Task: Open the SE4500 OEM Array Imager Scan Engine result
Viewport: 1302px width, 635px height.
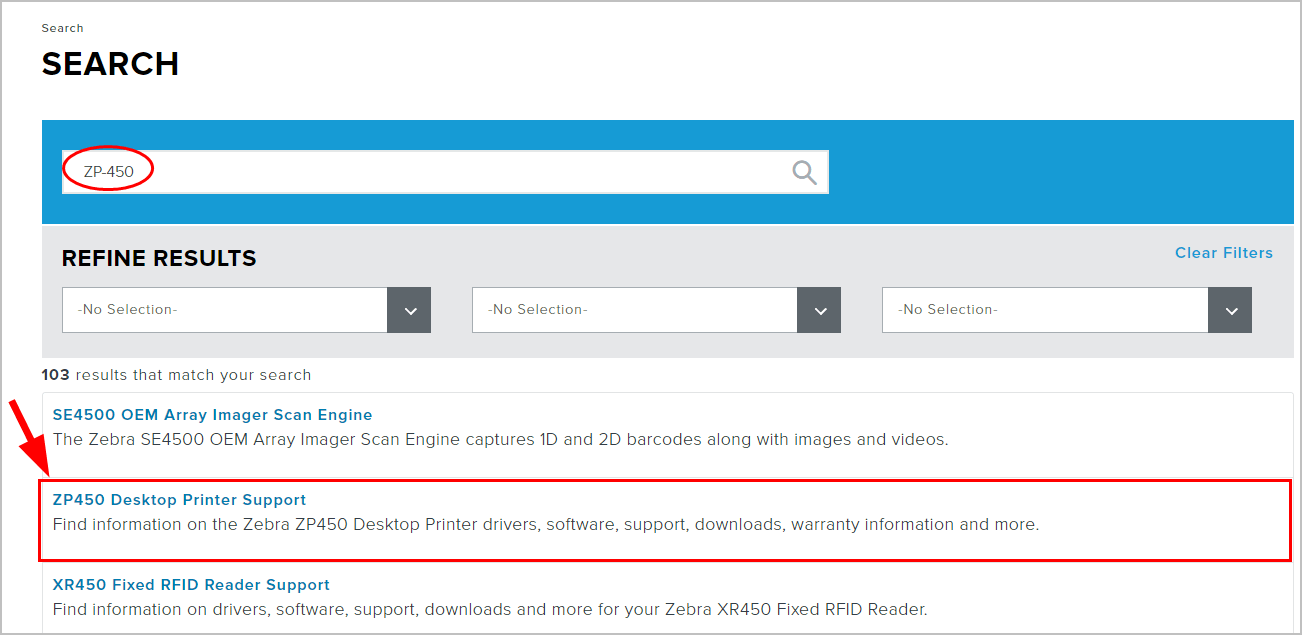Action: [213, 414]
